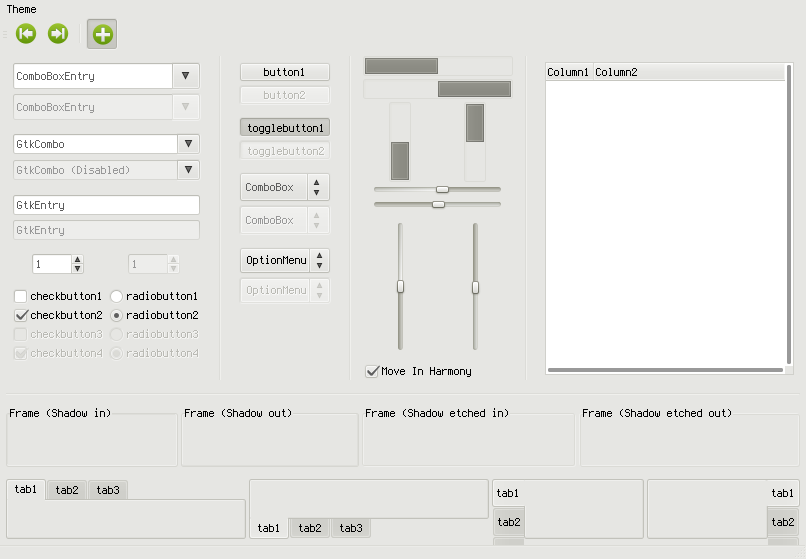Select tab2 in bottom-tabbed notebook
Image resolution: width=806 pixels, height=559 pixels.
tap(310, 528)
